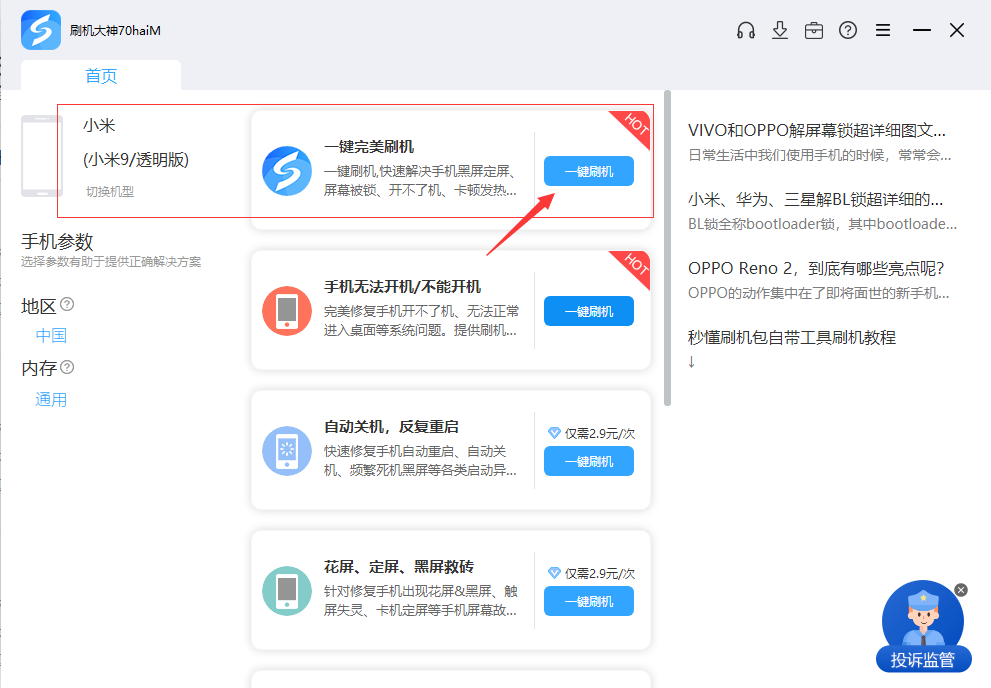Click the 一键完美刷机 title text
The image size is (991, 688).
tap(369, 147)
